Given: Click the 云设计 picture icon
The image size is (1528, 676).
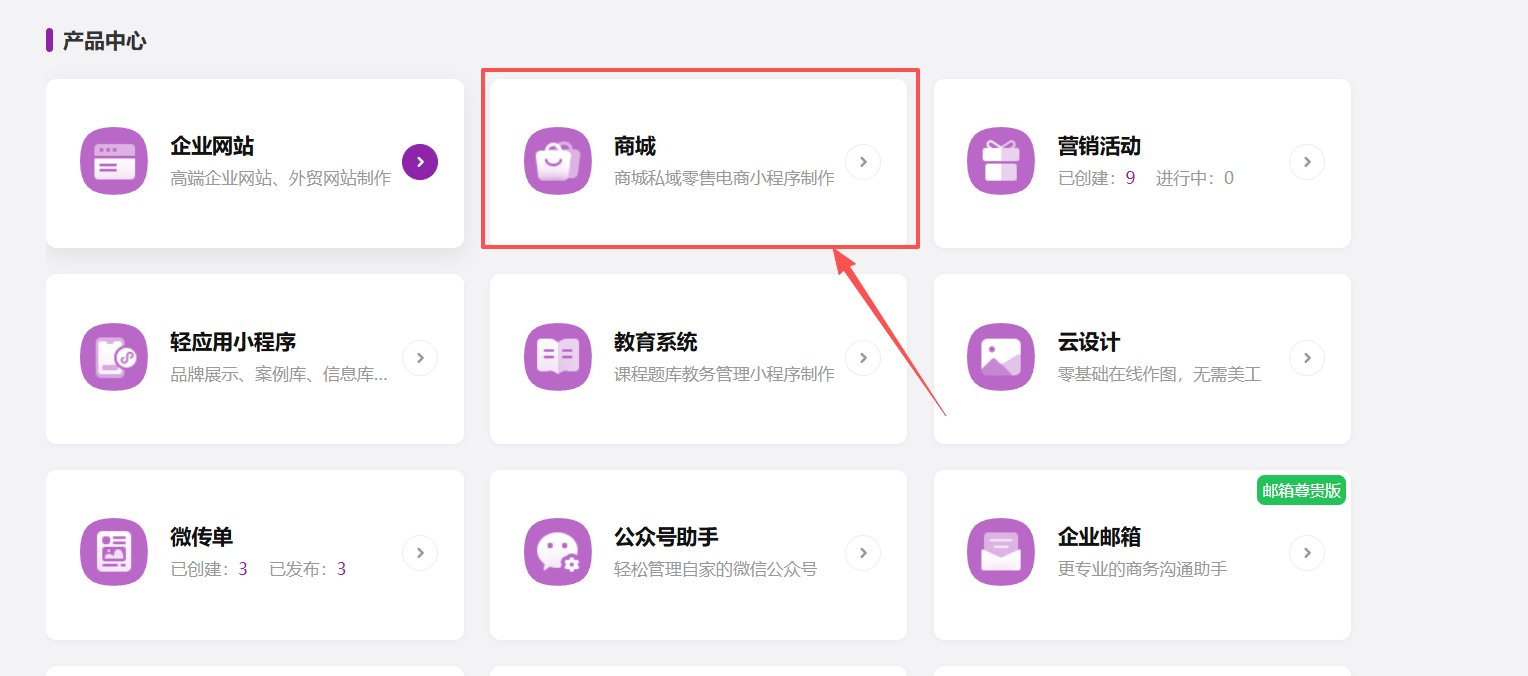Looking at the screenshot, I should [x=1001, y=357].
